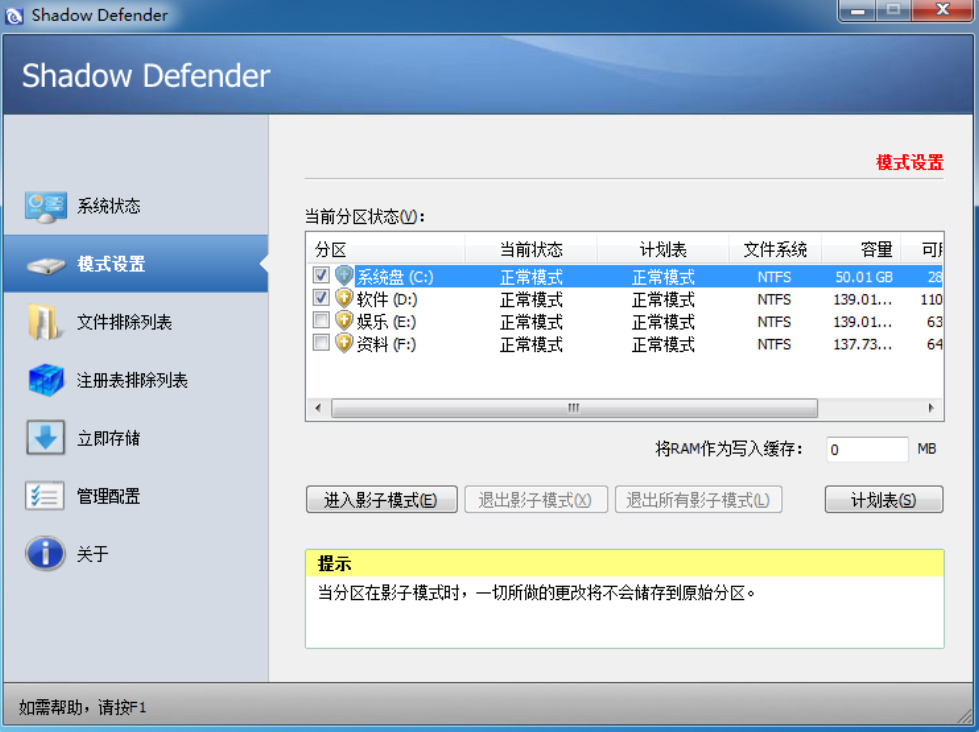Image resolution: width=979 pixels, height=732 pixels.
Task: Click the shield icon for 娱乐 (E:)
Action: [344, 320]
